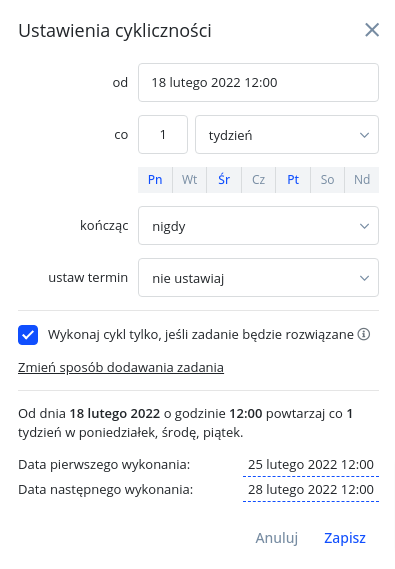Open the ustaw termin dropdown
Image resolution: width=395 pixels, height=569 pixels.
[258, 278]
